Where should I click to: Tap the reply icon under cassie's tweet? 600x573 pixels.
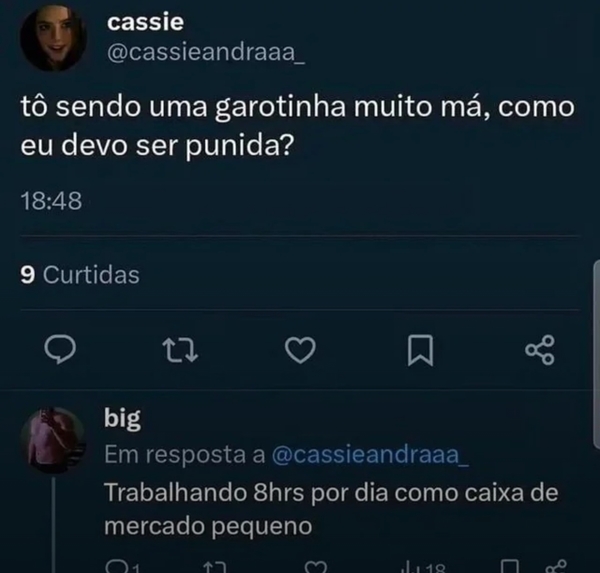click(x=60, y=349)
